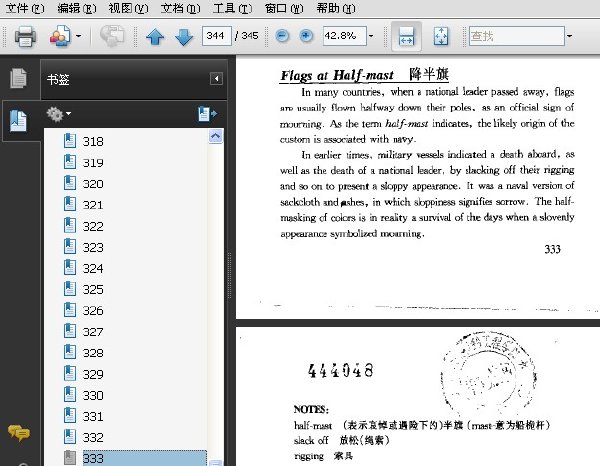
Task: Go to previous page with up arrow
Action: pyautogui.click(x=155, y=37)
